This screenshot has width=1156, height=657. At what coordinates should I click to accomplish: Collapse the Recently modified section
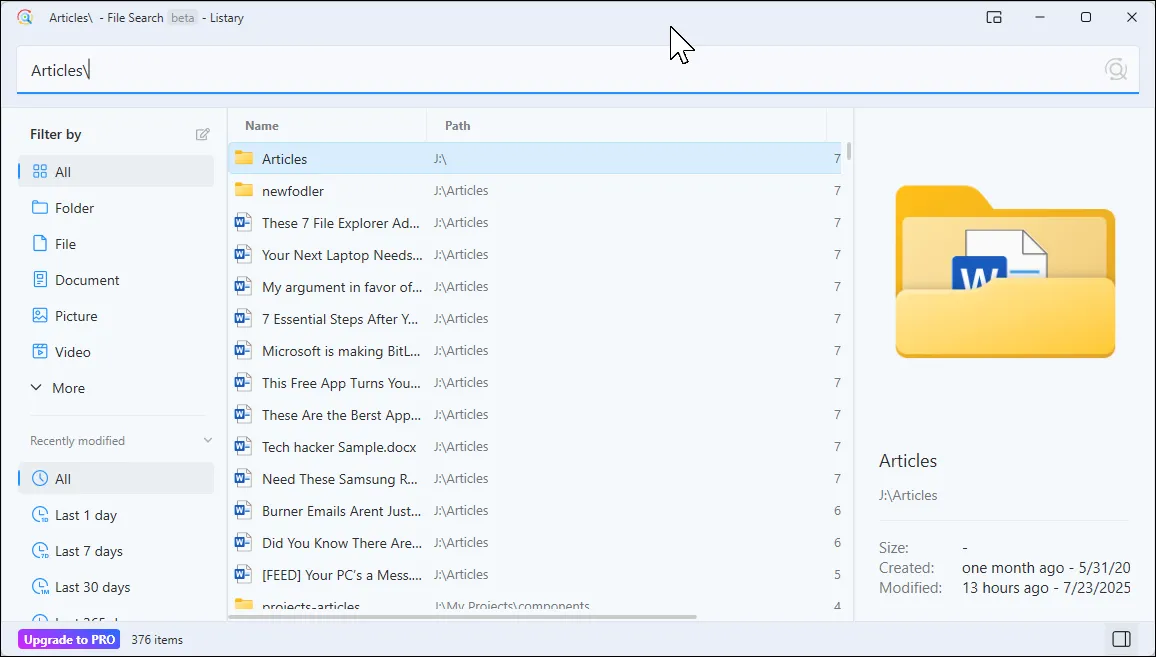[207, 440]
